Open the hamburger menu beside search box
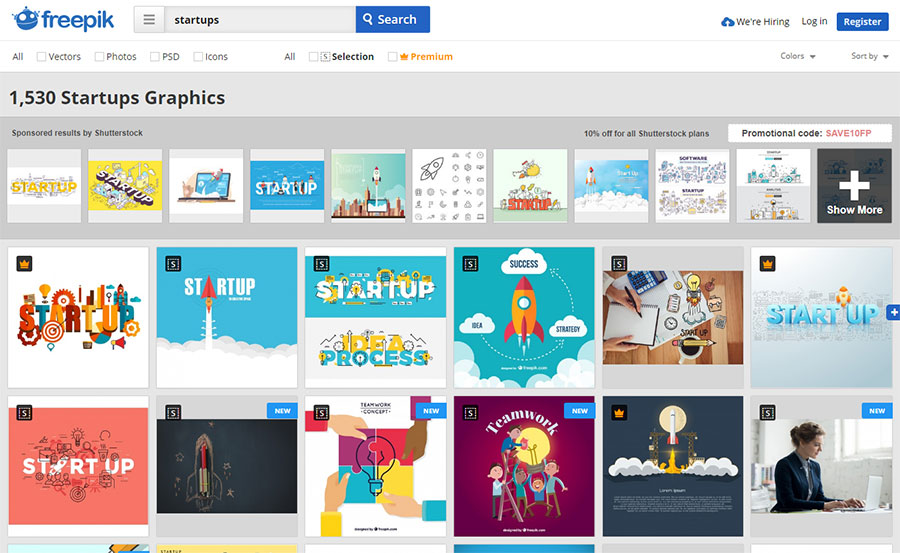 pyautogui.click(x=149, y=20)
